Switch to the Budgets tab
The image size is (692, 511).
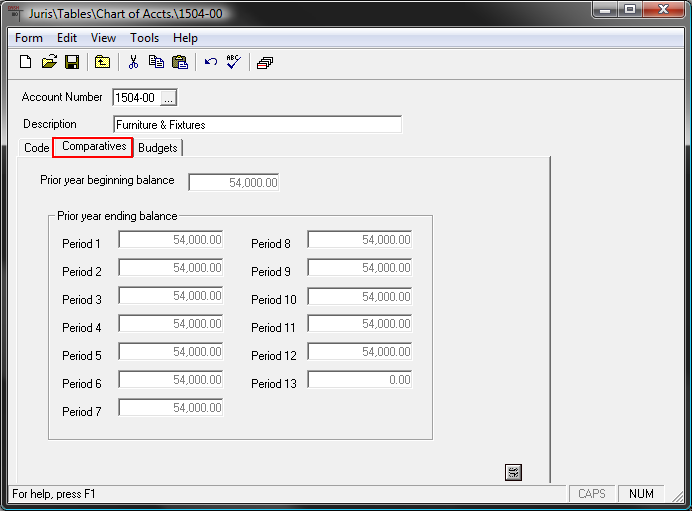[x=158, y=148]
